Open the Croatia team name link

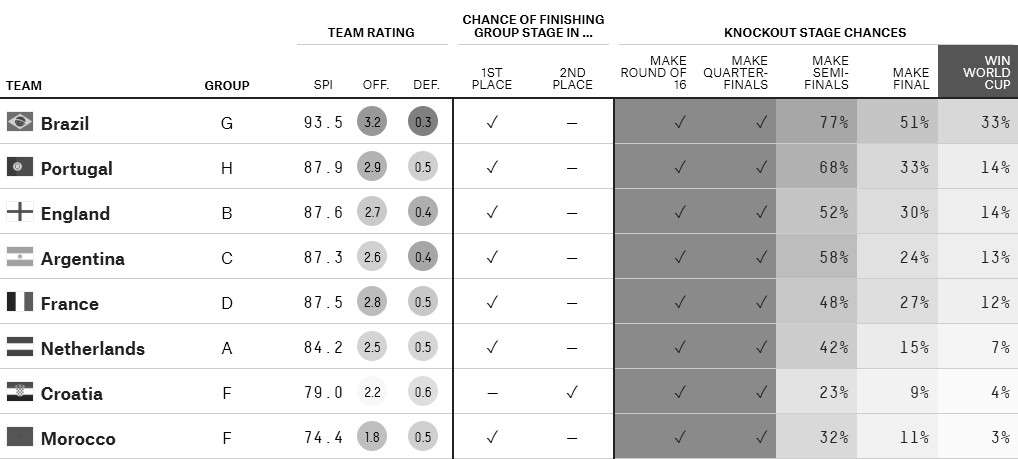71,393
